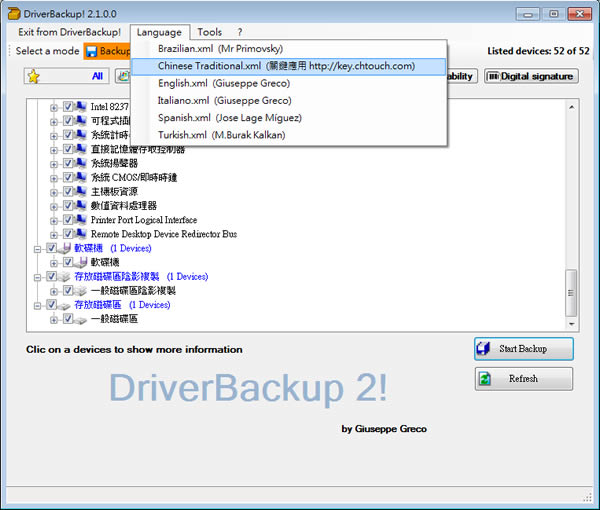600x510 pixels.
Task: Click the Refresh button green icon
Action: click(485, 379)
